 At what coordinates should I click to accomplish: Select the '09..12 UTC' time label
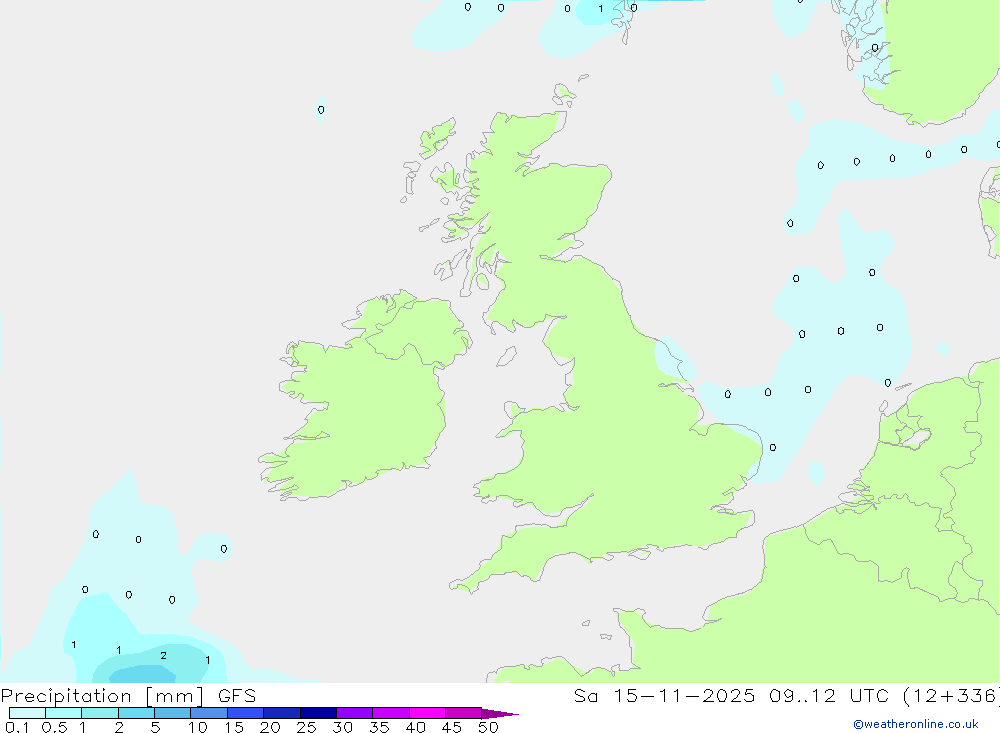pyautogui.click(x=829, y=696)
